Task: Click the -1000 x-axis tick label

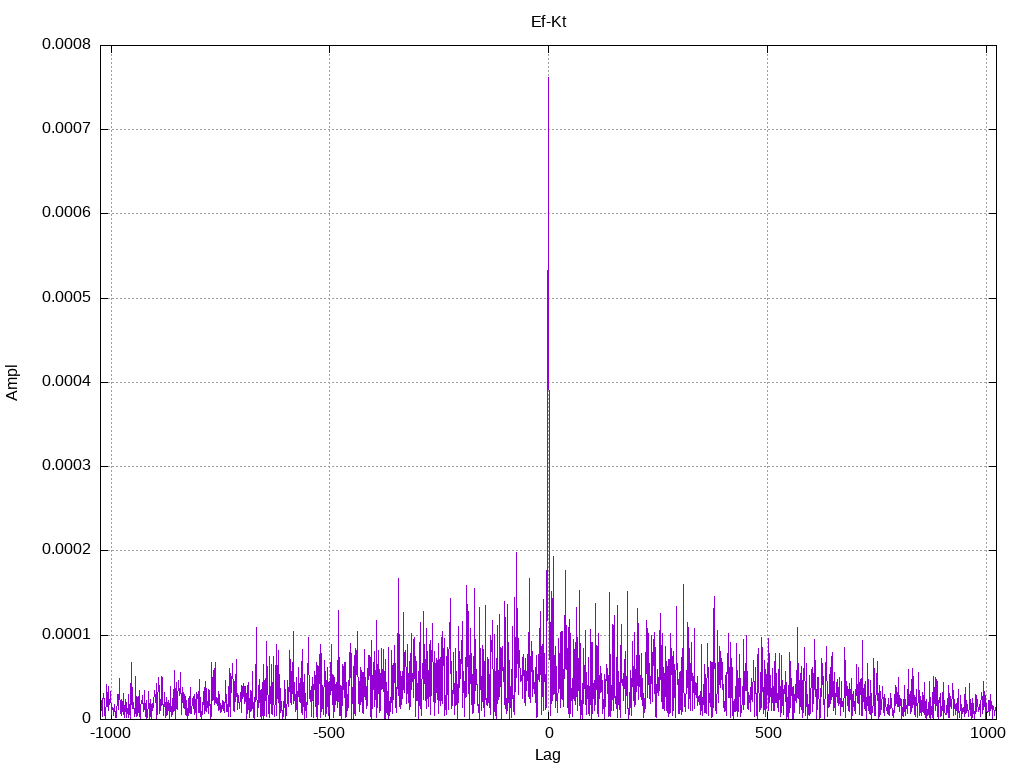Action: pyautogui.click(x=110, y=733)
